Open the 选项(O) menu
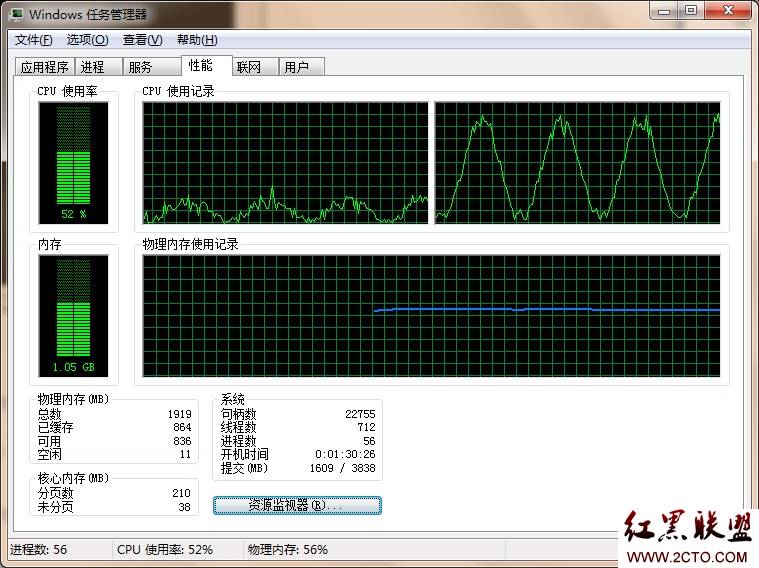 tap(88, 40)
